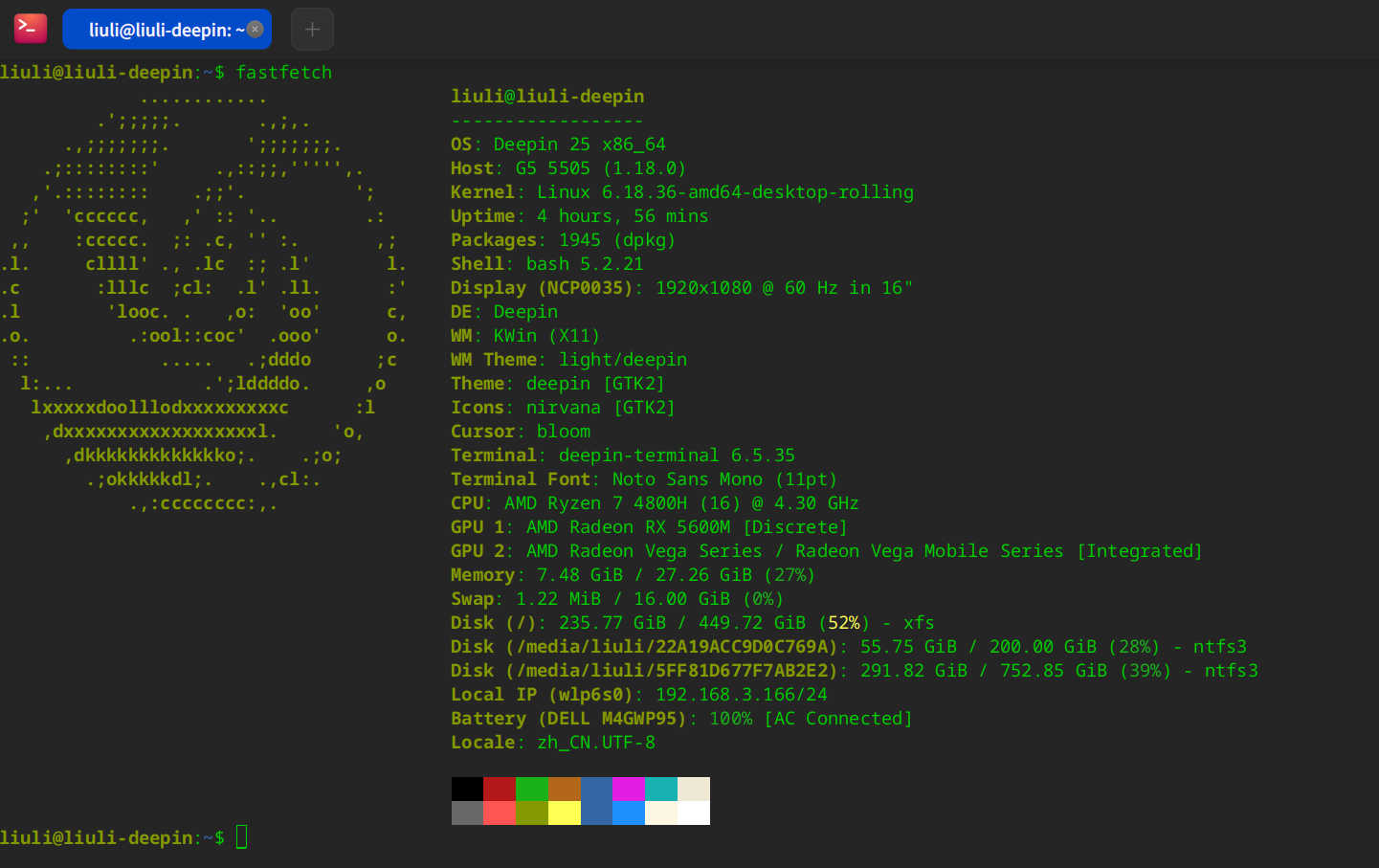This screenshot has height=868, width=1379.
Task: Click the Disk line for 5FF81D677F7AB2E2
Action: coord(855,671)
